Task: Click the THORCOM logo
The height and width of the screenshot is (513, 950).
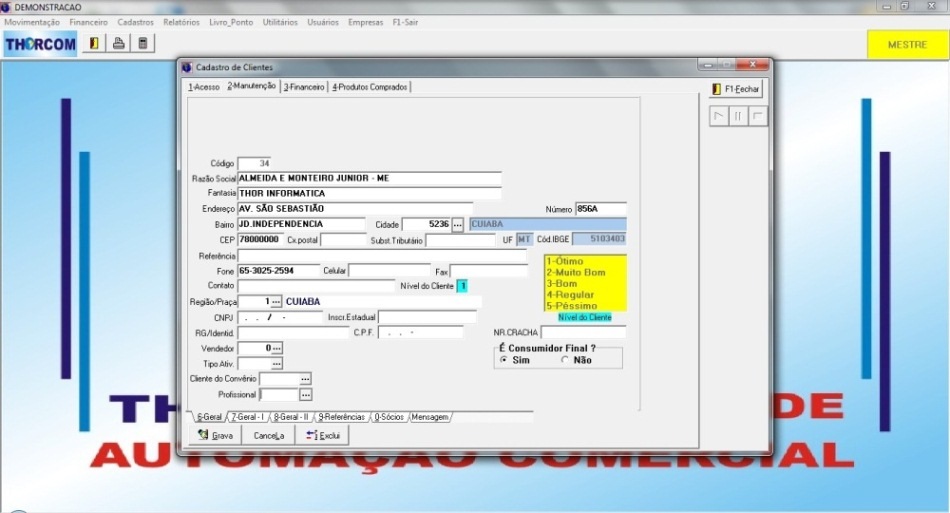Action: click(x=39, y=44)
